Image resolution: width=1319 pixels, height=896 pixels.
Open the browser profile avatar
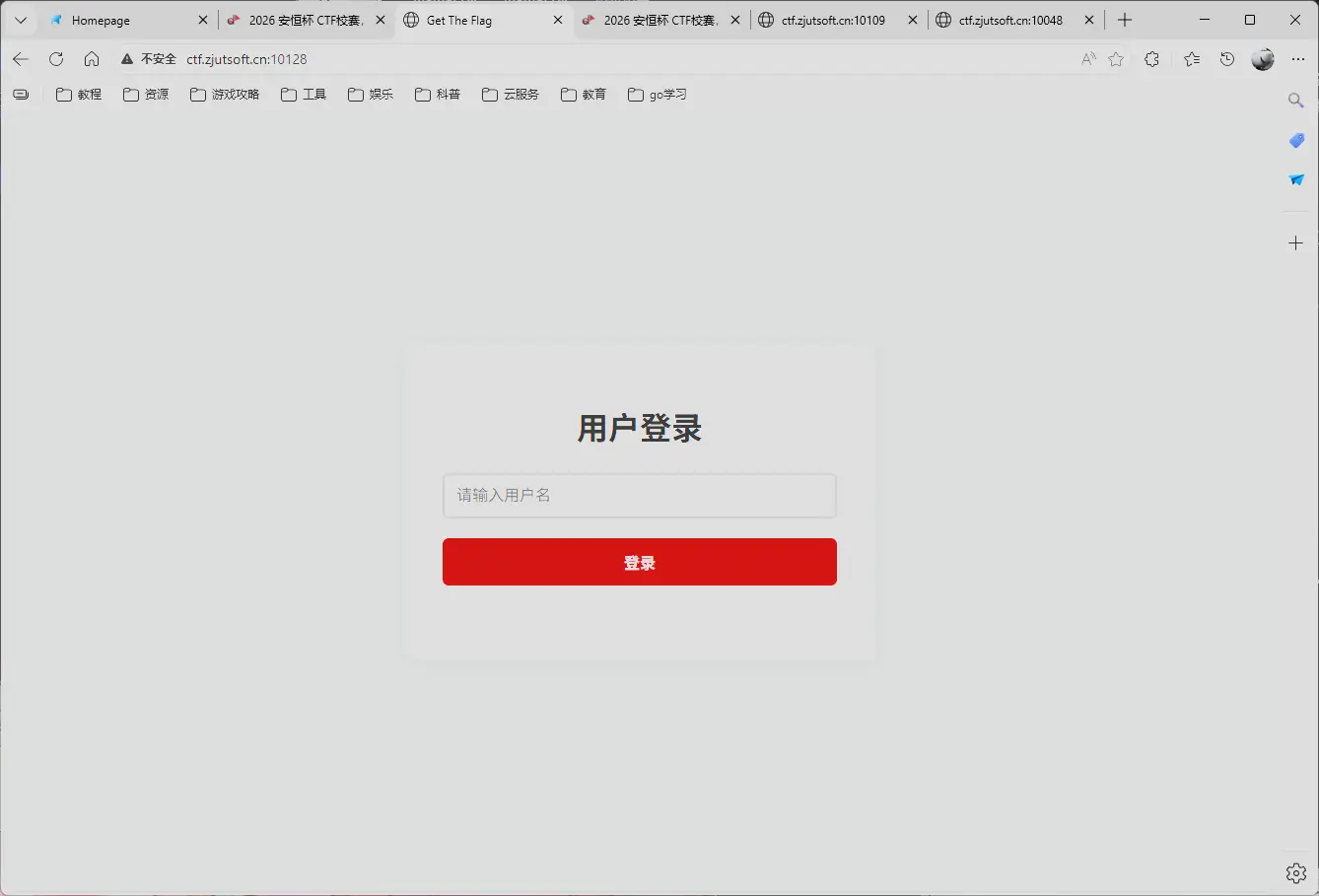tap(1263, 59)
